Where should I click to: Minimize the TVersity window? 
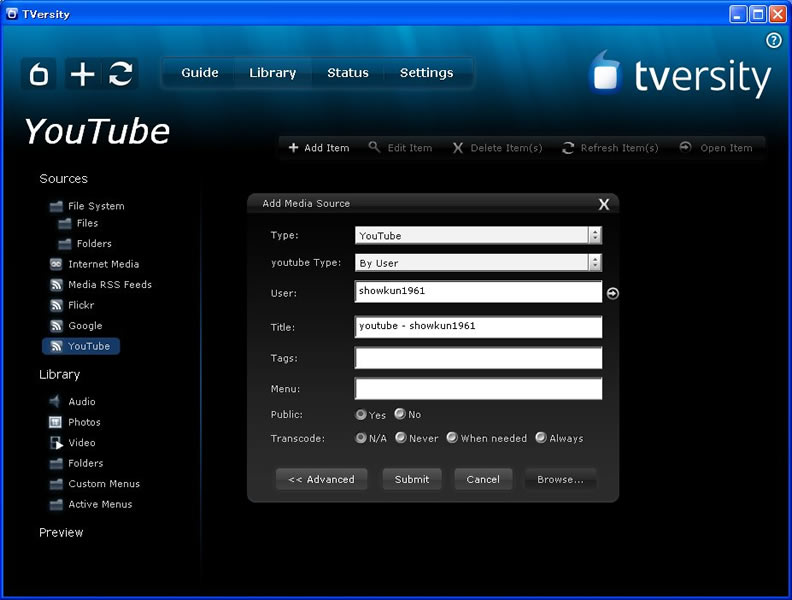click(738, 14)
